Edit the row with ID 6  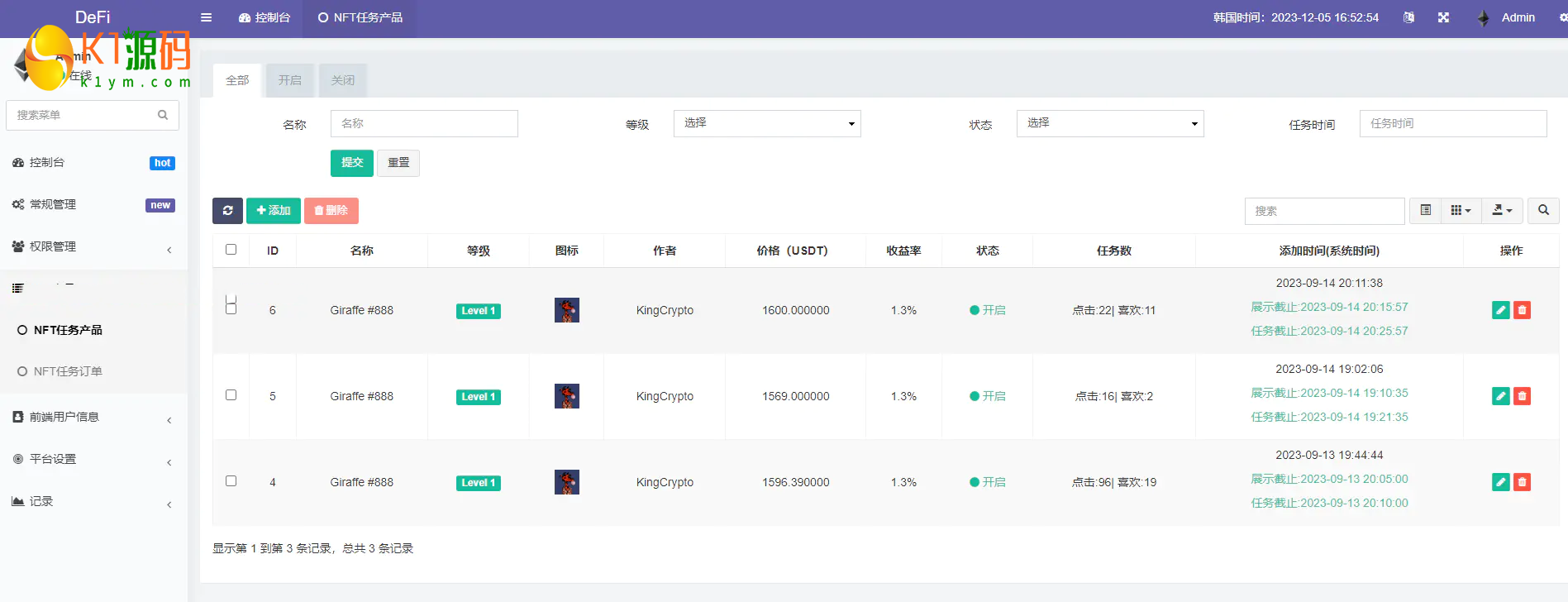(x=1500, y=310)
